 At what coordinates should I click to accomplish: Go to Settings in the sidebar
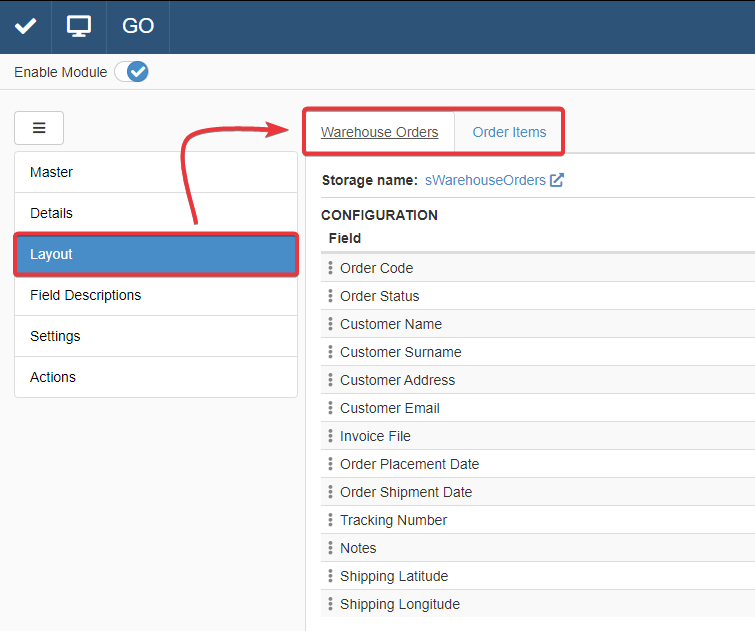pyautogui.click(x=156, y=336)
